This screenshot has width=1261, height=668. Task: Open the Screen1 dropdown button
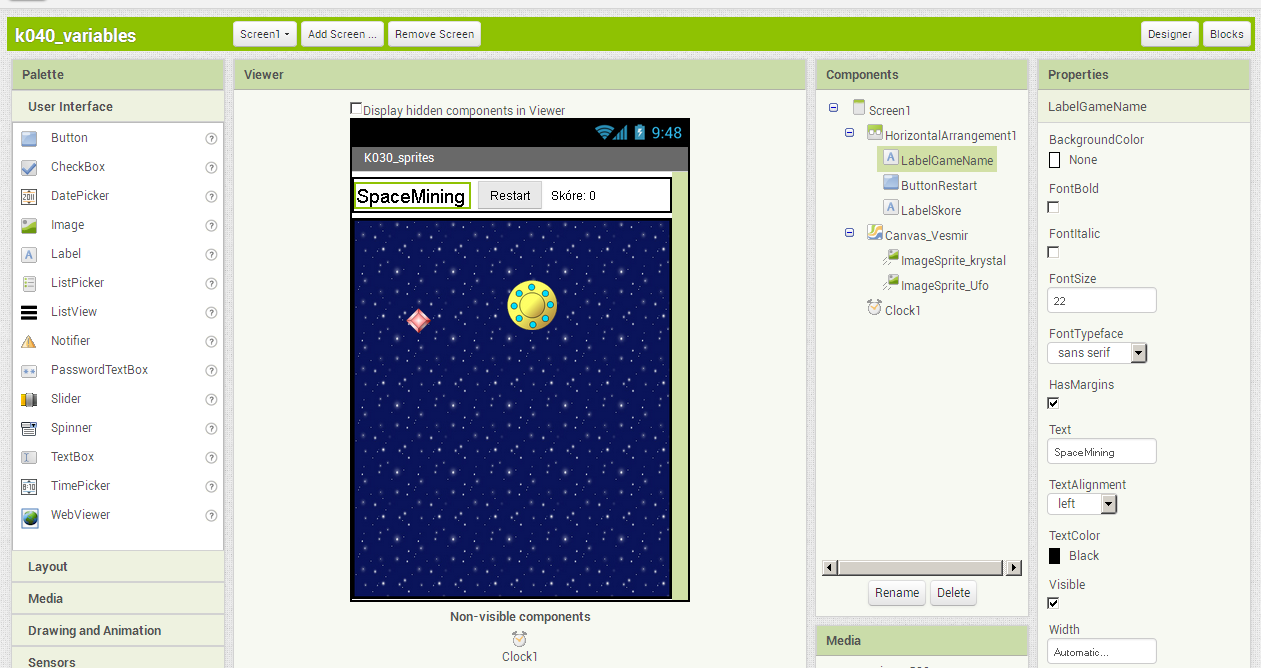tap(265, 34)
